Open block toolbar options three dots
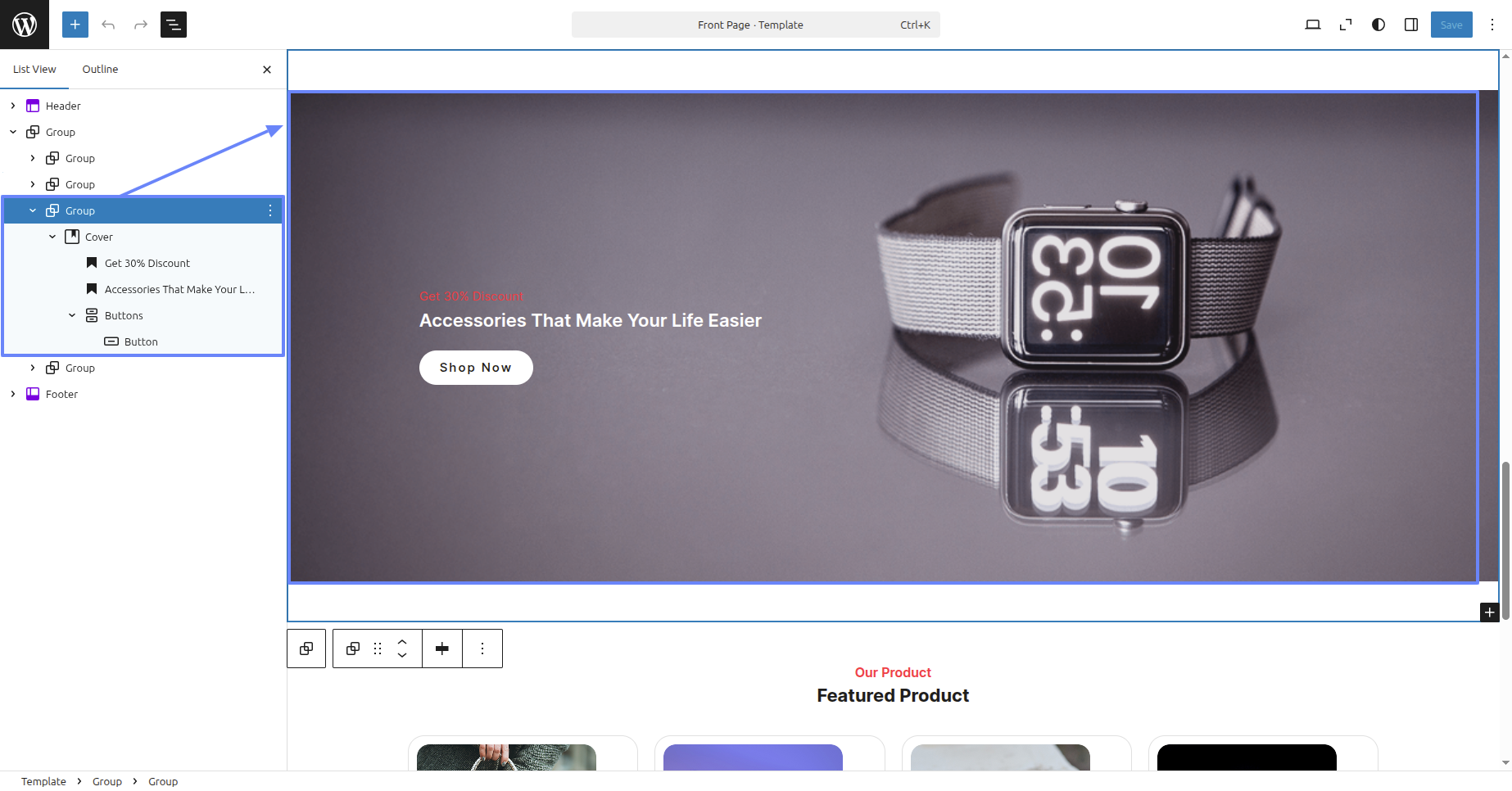The height and width of the screenshot is (791, 1512). coord(482,649)
